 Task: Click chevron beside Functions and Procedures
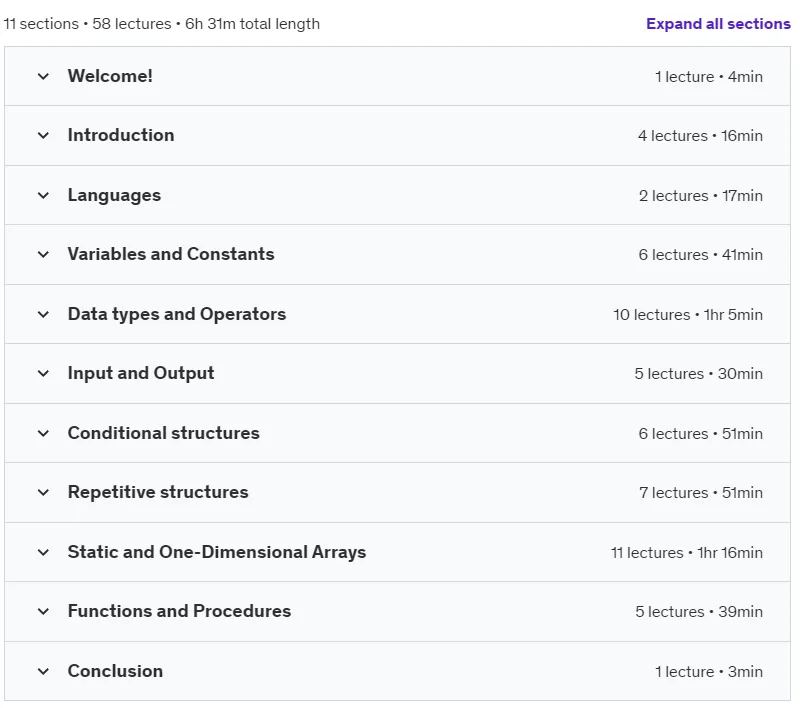[43, 611]
